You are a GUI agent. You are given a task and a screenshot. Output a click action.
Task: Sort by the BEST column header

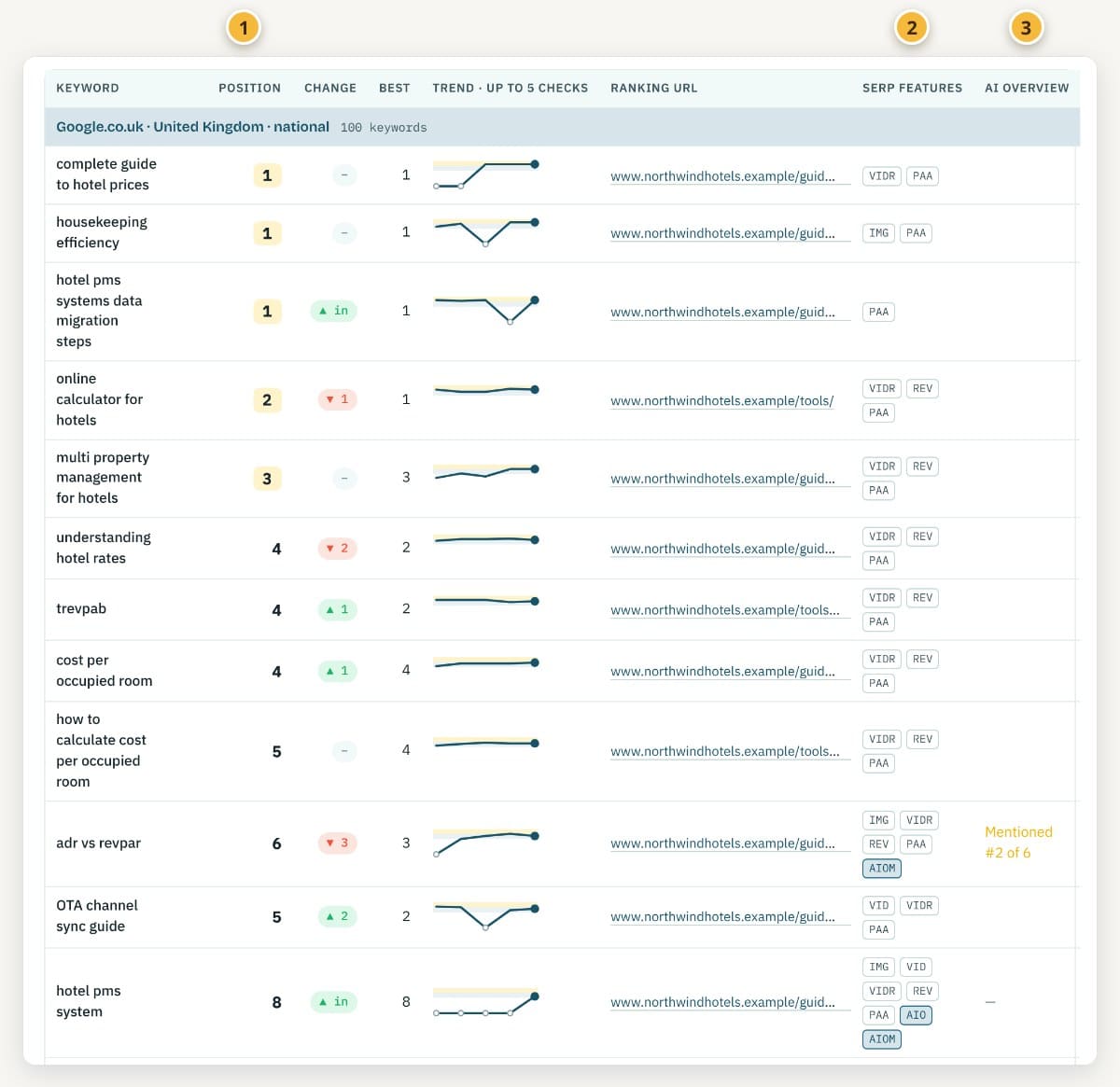pos(395,88)
